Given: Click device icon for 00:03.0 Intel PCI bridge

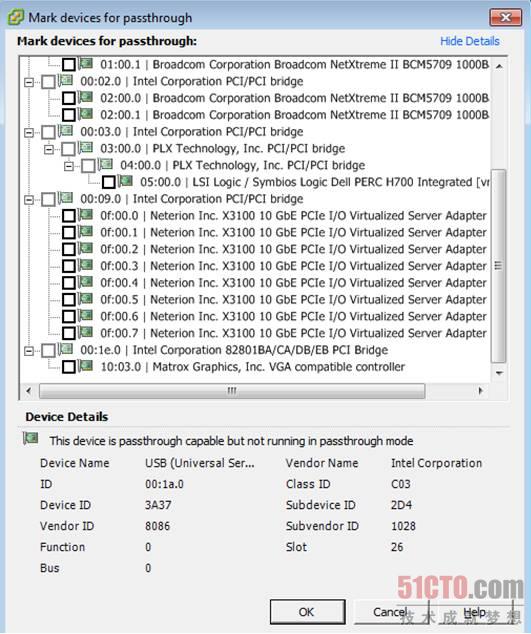Looking at the screenshot, I should (66, 130).
